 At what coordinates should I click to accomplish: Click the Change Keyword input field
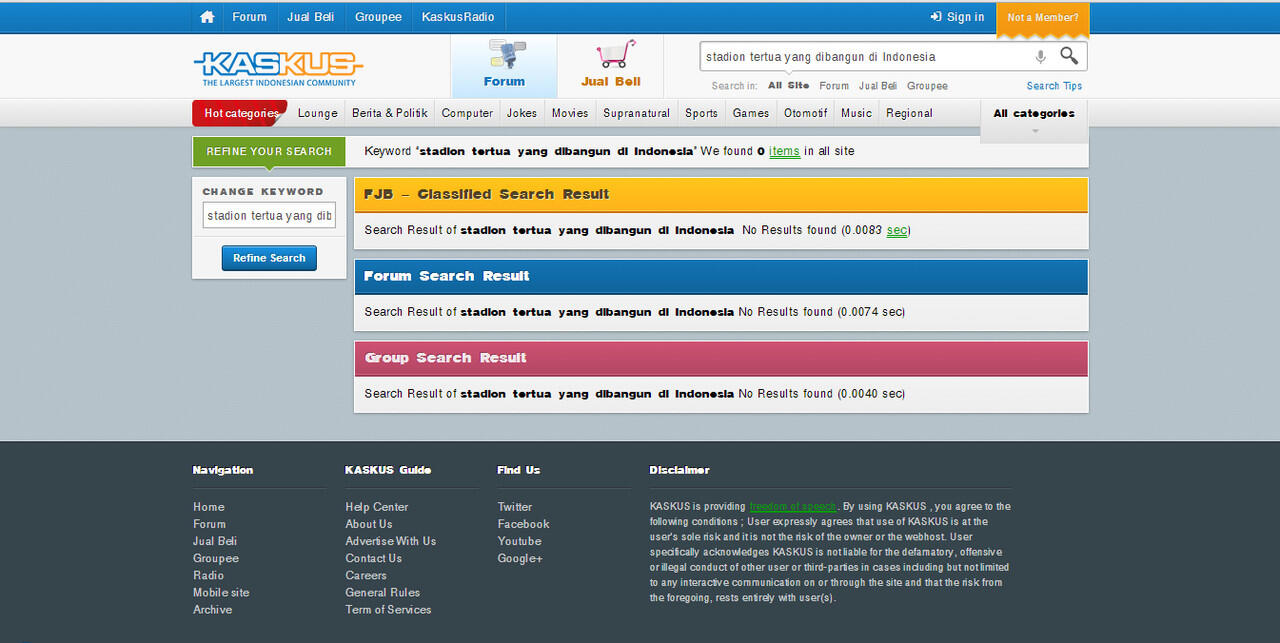[269, 216]
